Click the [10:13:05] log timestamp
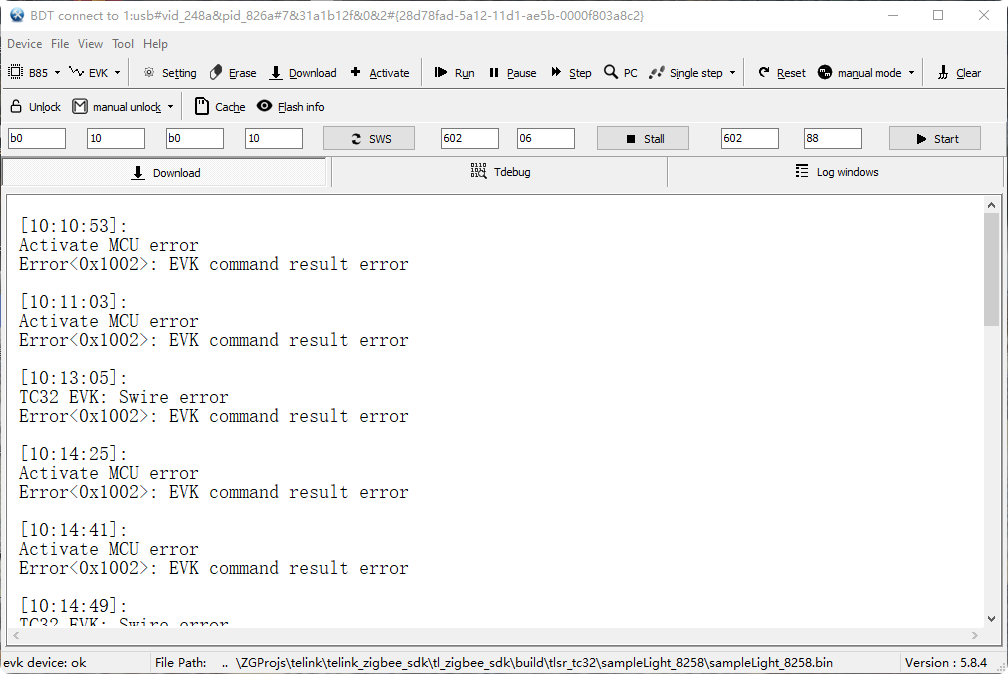The height and width of the screenshot is (674, 1008). click(x=73, y=378)
